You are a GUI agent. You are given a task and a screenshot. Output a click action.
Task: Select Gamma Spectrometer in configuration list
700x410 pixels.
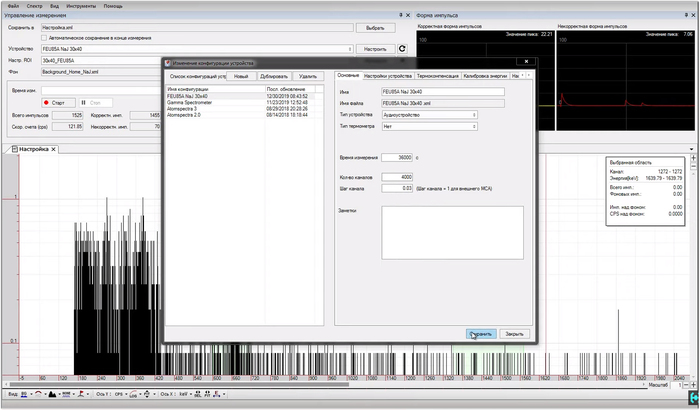click(x=188, y=101)
